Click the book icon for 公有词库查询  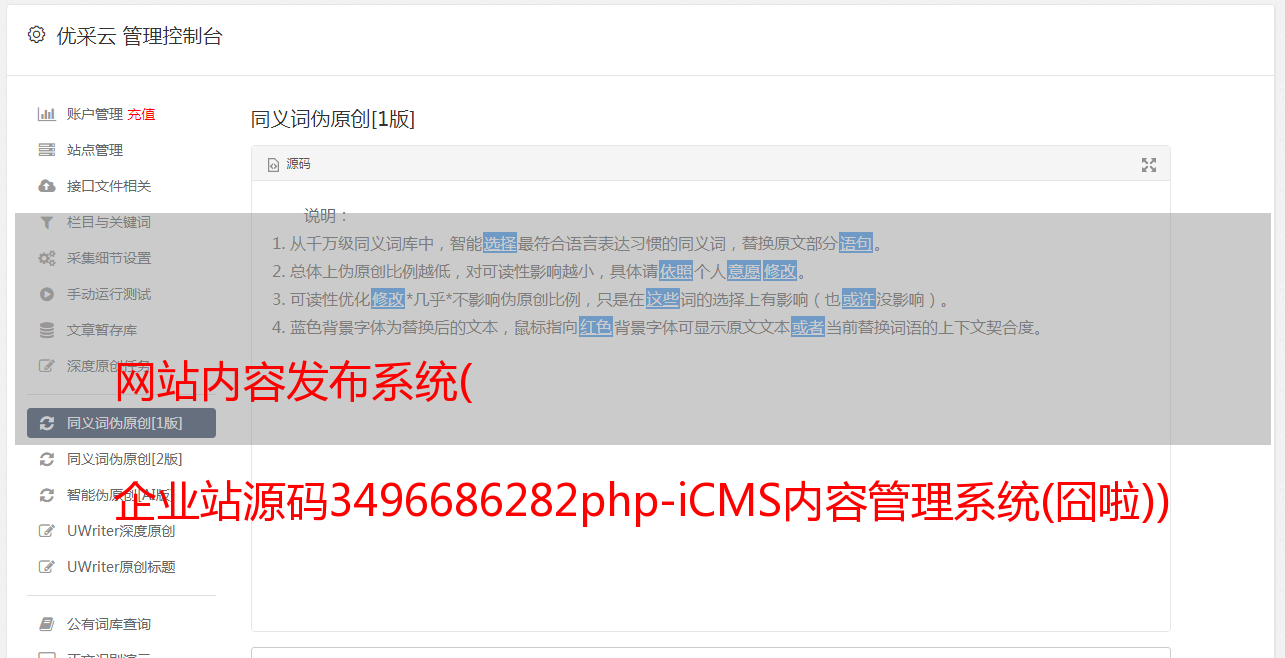(46, 624)
